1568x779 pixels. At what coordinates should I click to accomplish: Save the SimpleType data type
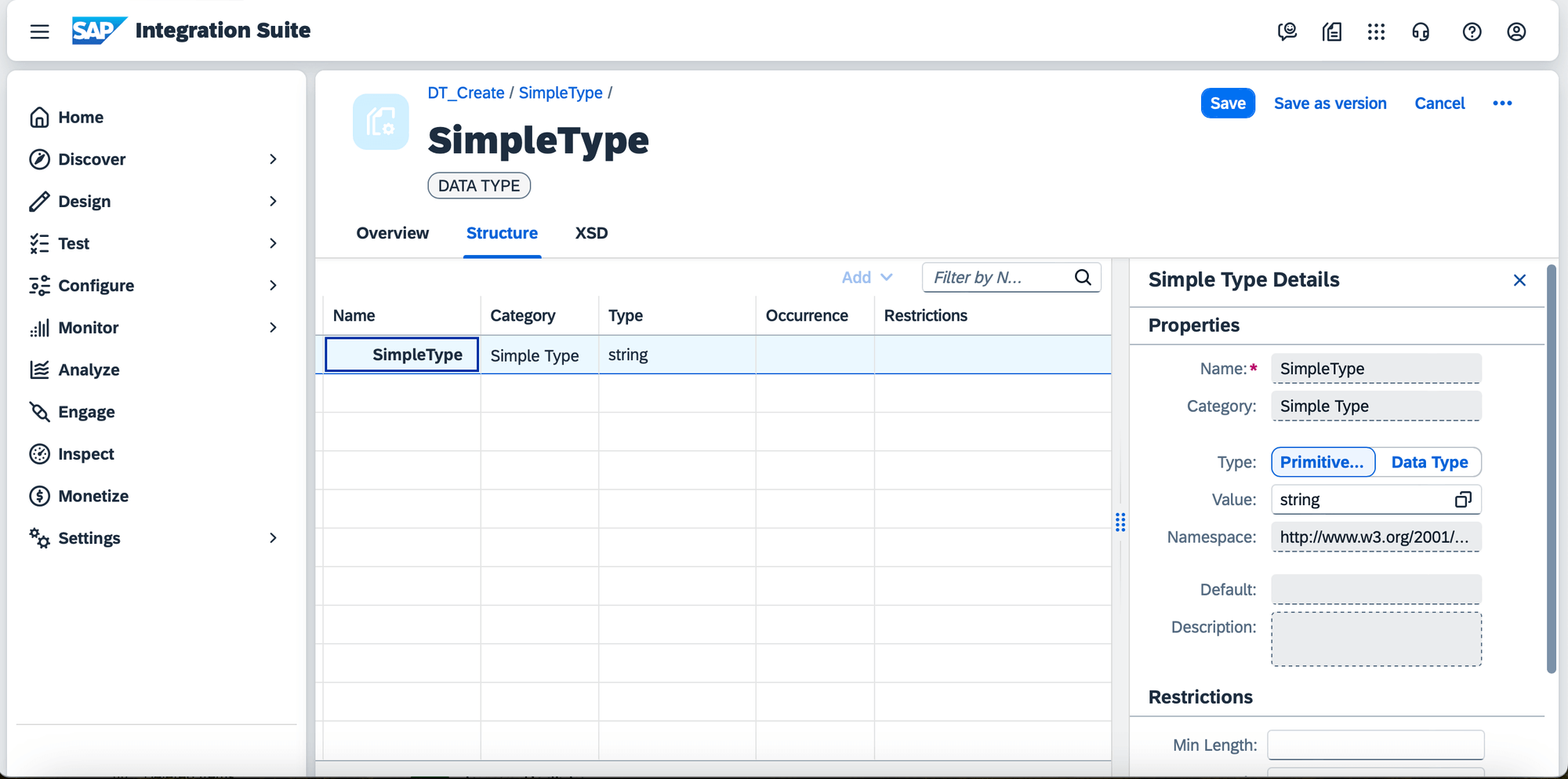click(1227, 103)
